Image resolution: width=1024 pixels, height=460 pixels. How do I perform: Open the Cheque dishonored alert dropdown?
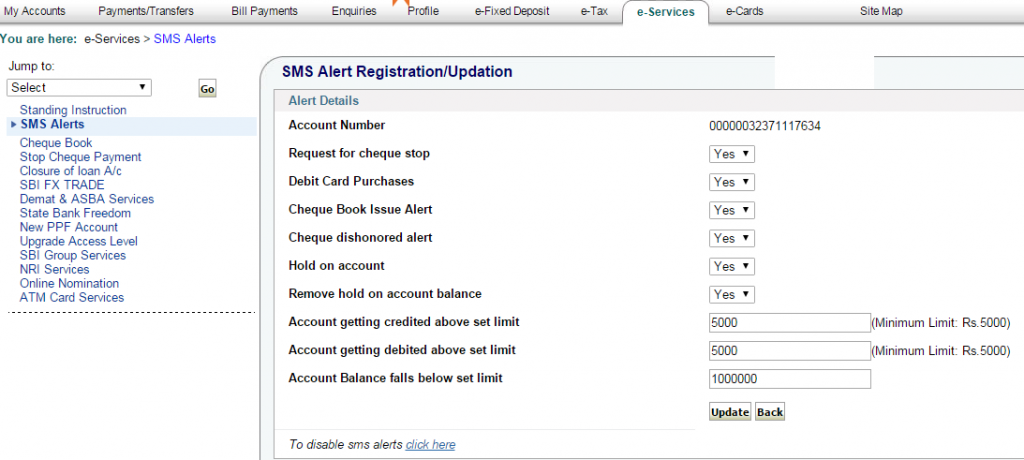[732, 238]
